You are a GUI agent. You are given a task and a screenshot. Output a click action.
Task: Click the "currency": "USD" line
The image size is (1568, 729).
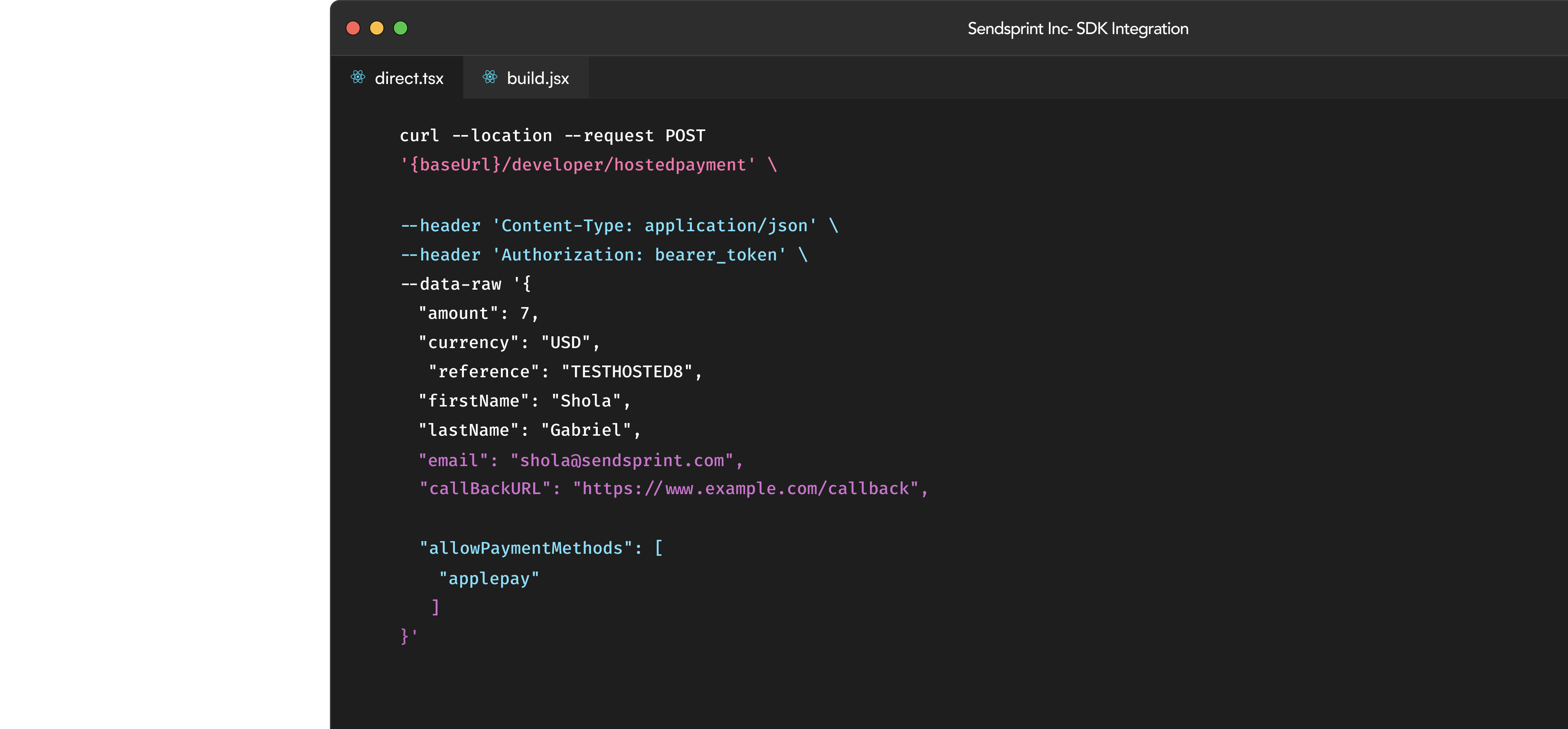pyautogui.click(x=508, y=342)
